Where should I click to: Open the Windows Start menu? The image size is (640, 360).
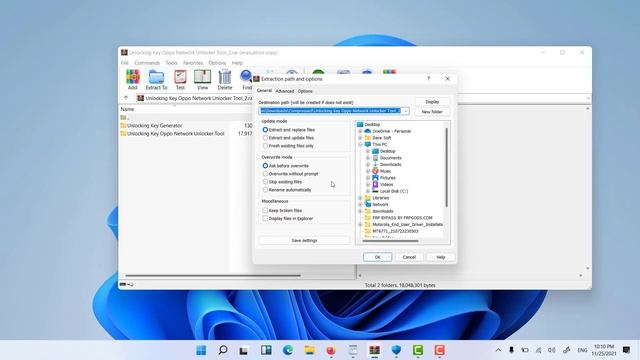tap(201, 350)
